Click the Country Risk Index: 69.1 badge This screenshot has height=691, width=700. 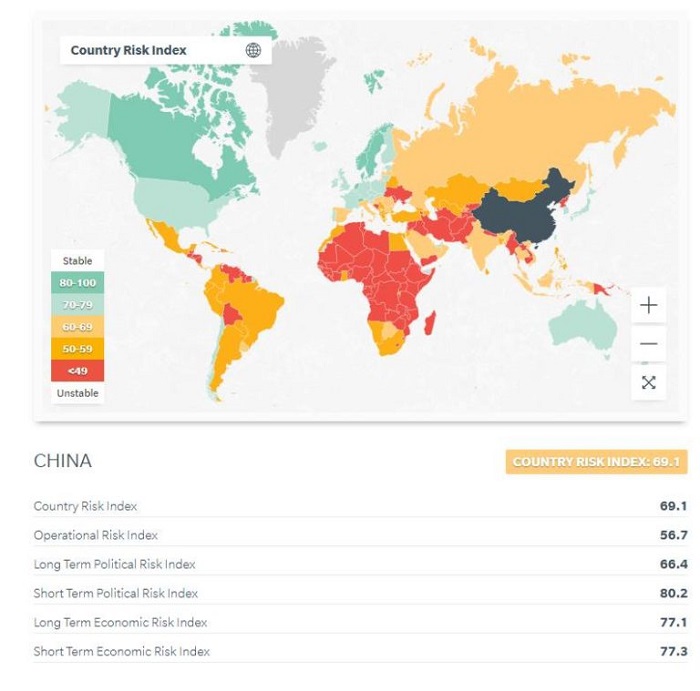[x=596, y=462]
